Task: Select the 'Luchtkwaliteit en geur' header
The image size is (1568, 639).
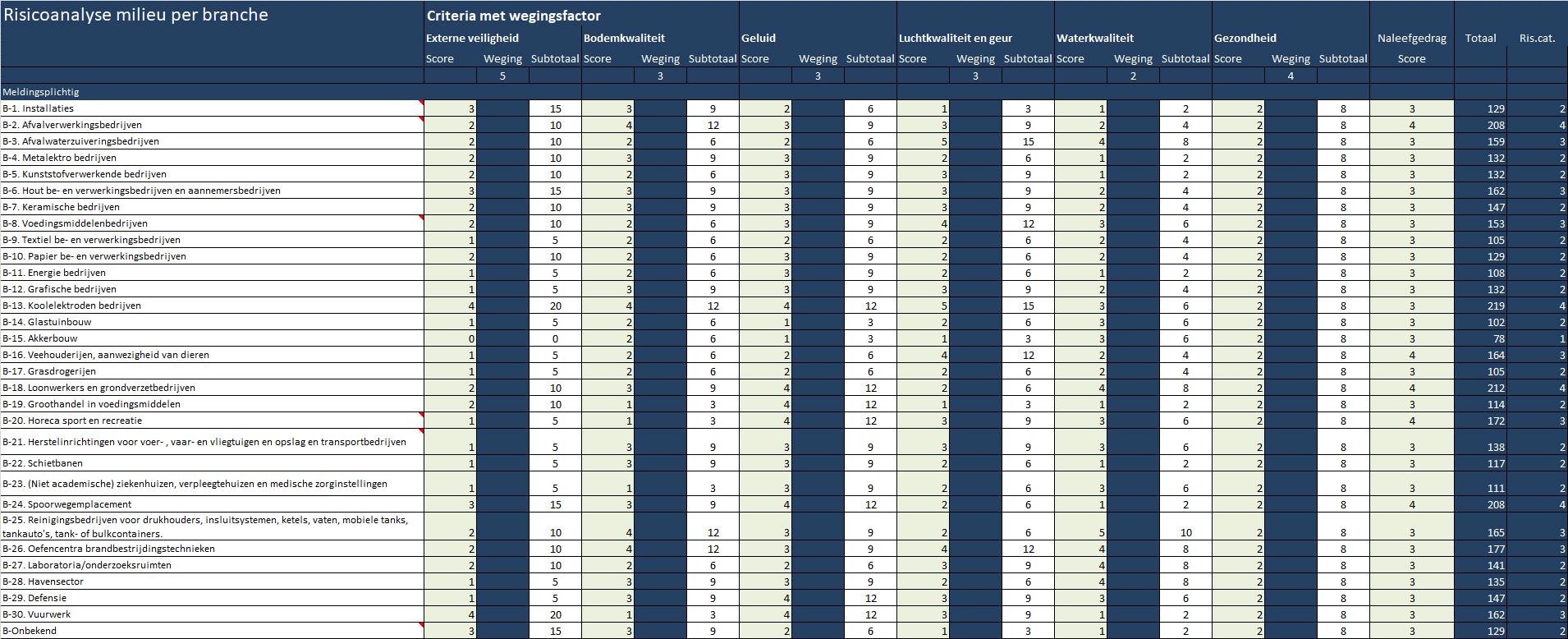Action: tap(955, 38)
